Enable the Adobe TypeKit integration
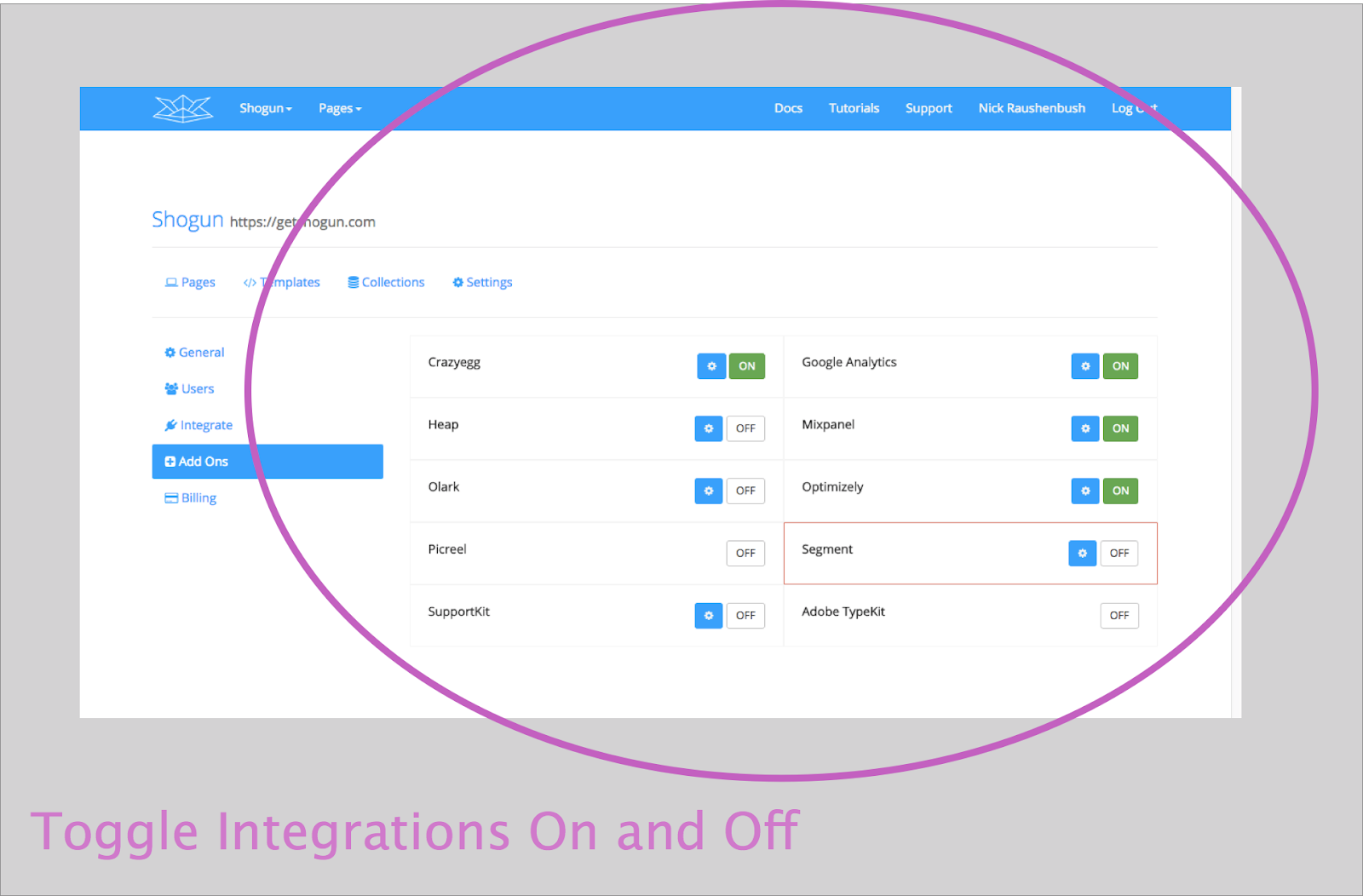This screenshot has height=896, width=1363. coord(1119,615)
